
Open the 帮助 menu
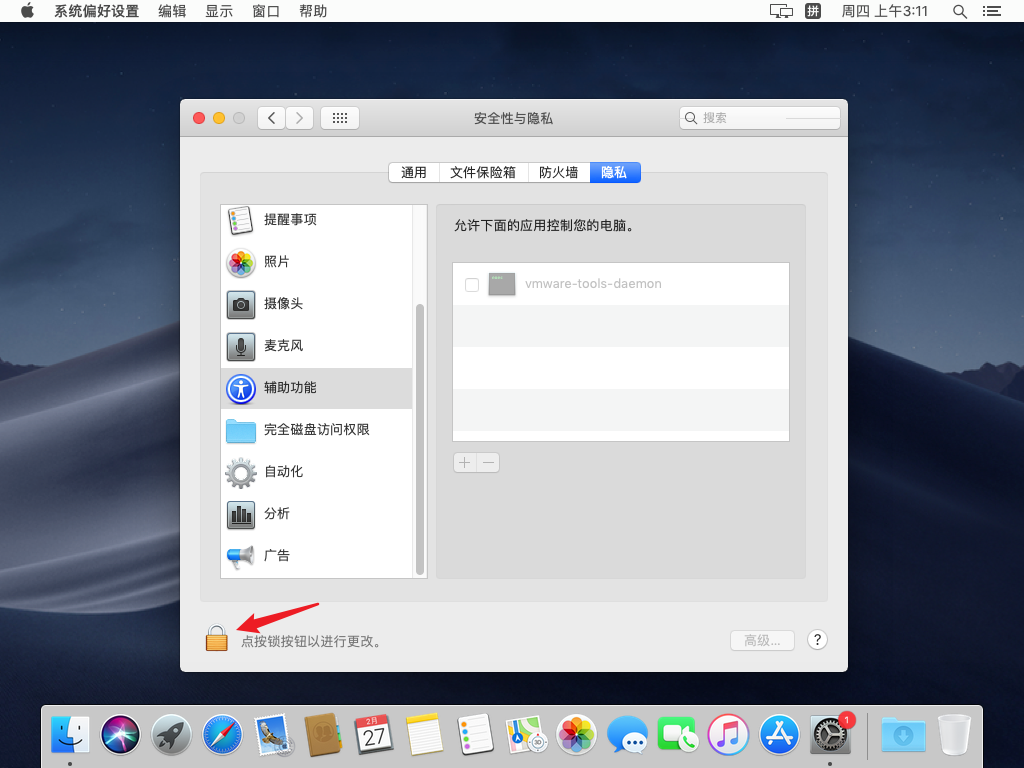click(313, 11)
